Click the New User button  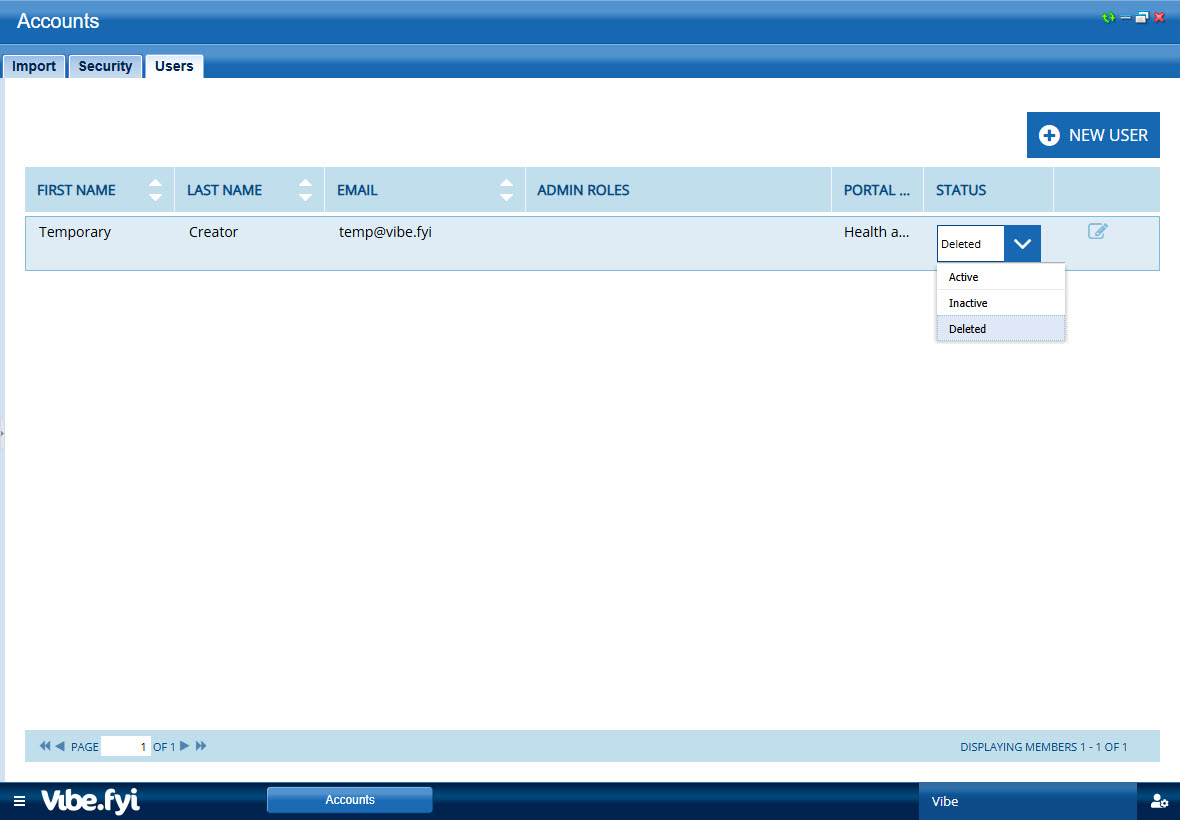(1093, 135)
